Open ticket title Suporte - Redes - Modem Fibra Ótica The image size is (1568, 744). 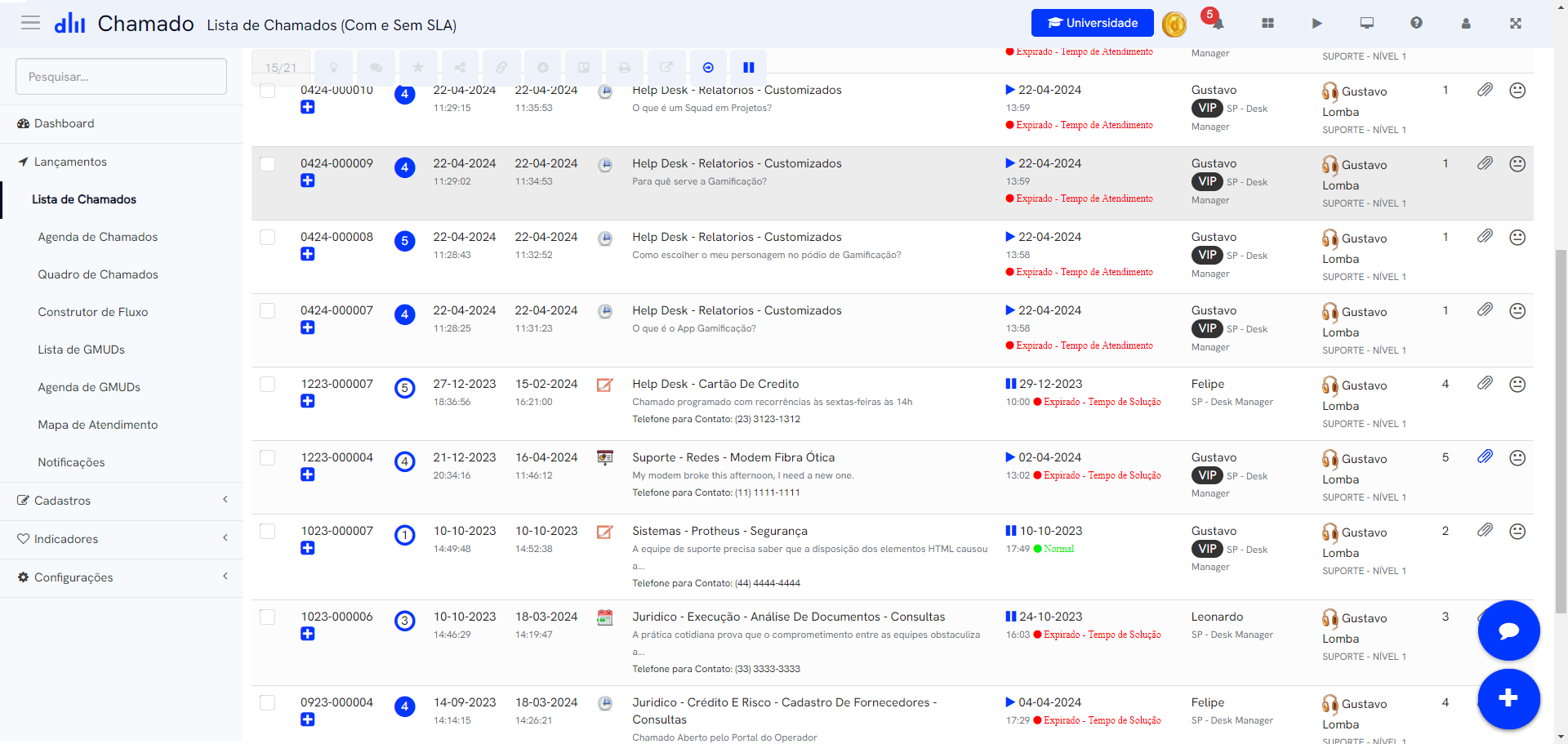[733, 457]
